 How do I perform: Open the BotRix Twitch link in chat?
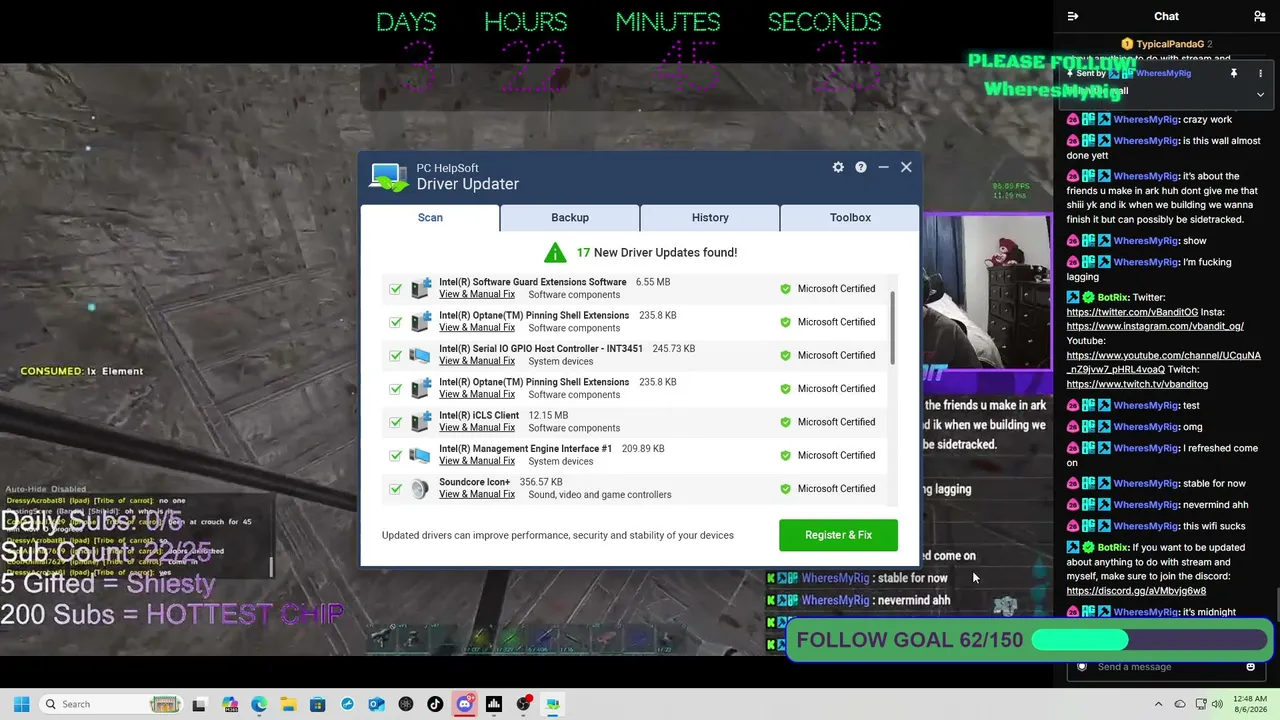pos(1137,384)
